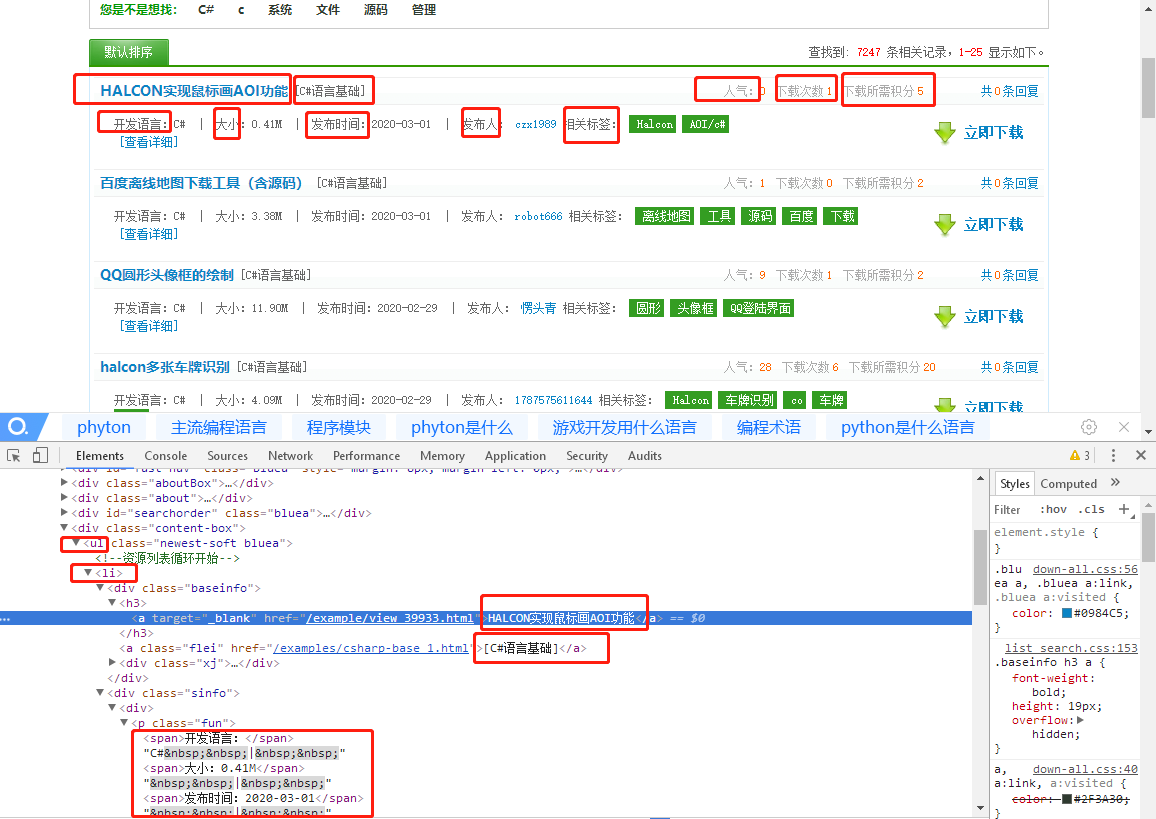Collapse div class sinfo node
This screenshot has height=819, width=1156.
point(100,693)
